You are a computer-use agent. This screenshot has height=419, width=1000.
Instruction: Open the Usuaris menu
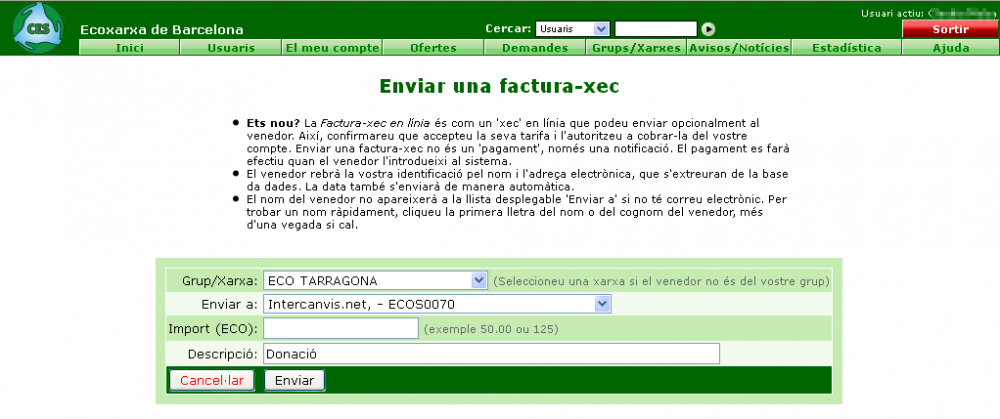click(x=231, y=48)
